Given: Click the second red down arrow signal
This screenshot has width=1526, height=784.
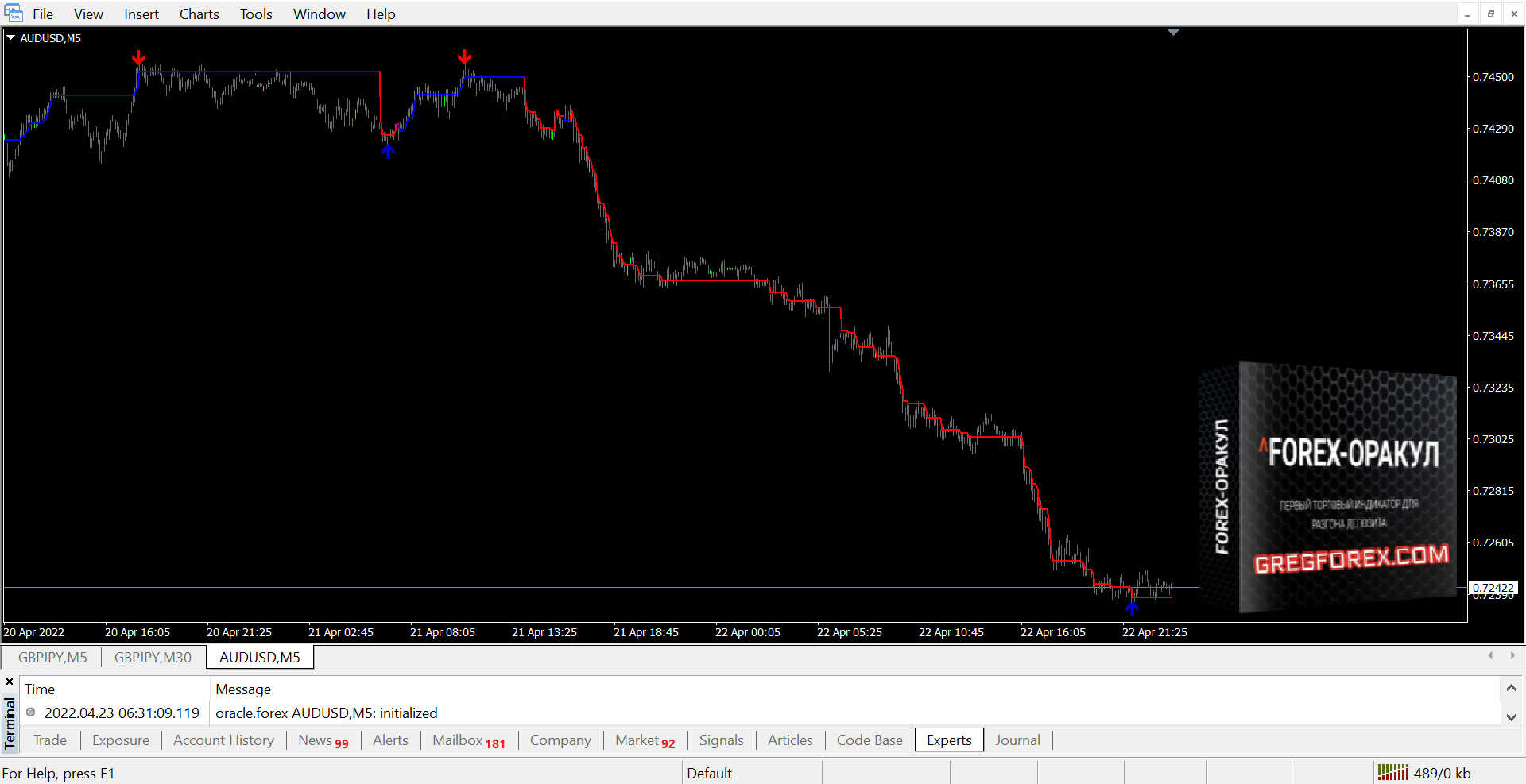Looking at the screenshot, I should coord(464,57).
